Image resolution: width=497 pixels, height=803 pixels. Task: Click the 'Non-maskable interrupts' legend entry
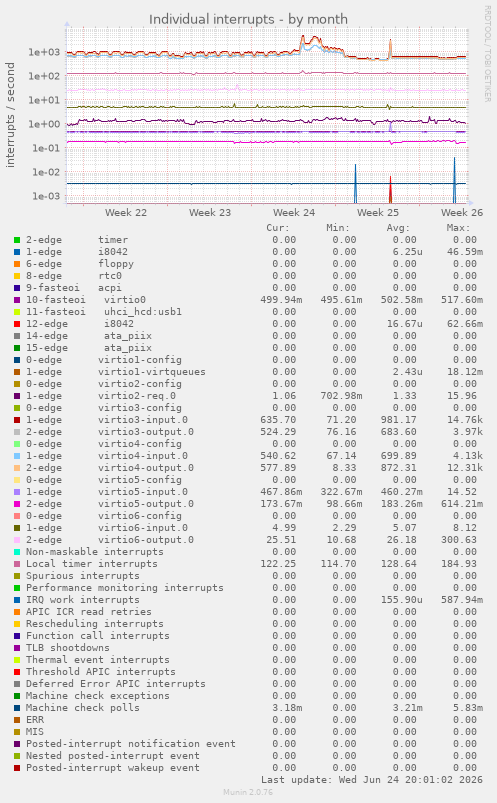tap(95, 552)
